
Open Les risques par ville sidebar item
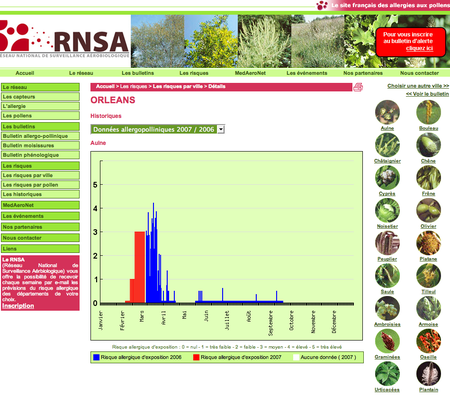click(40, 175)
